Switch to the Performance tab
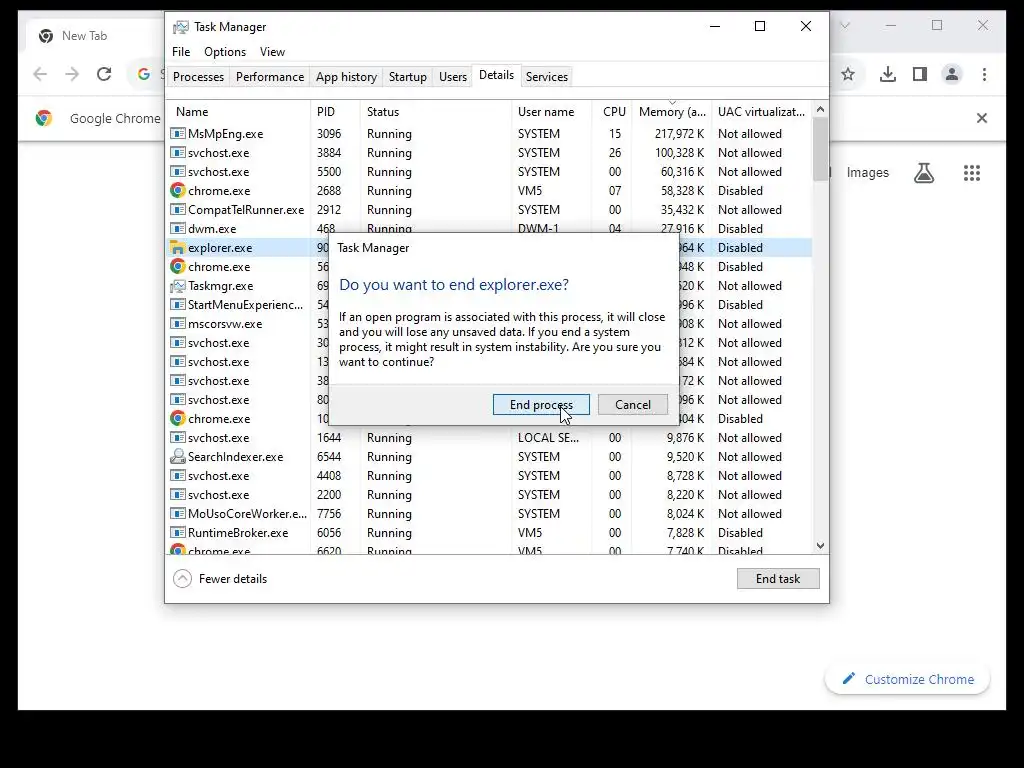The height and width of the screenshot is (768, 1024). pos(270,76)
